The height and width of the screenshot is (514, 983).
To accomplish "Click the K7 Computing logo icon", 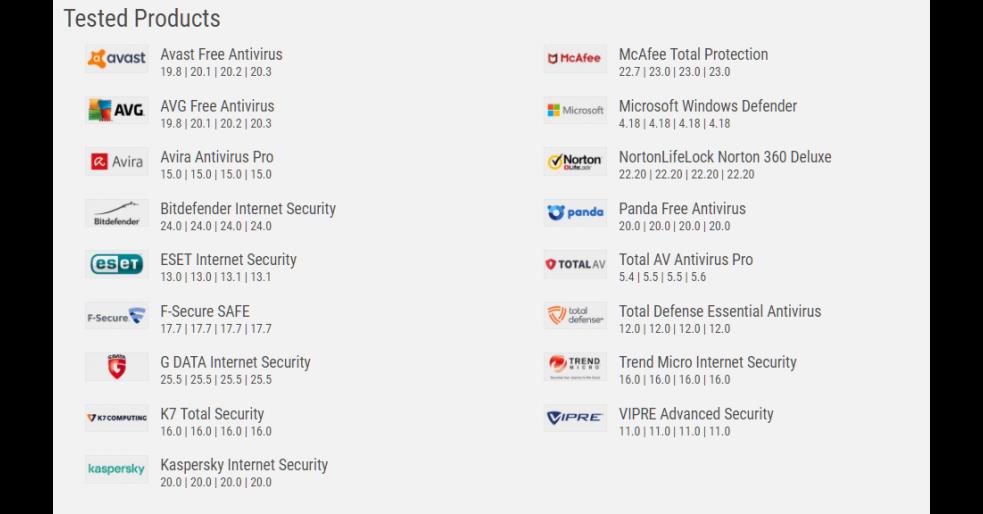I will coord(116,418).
